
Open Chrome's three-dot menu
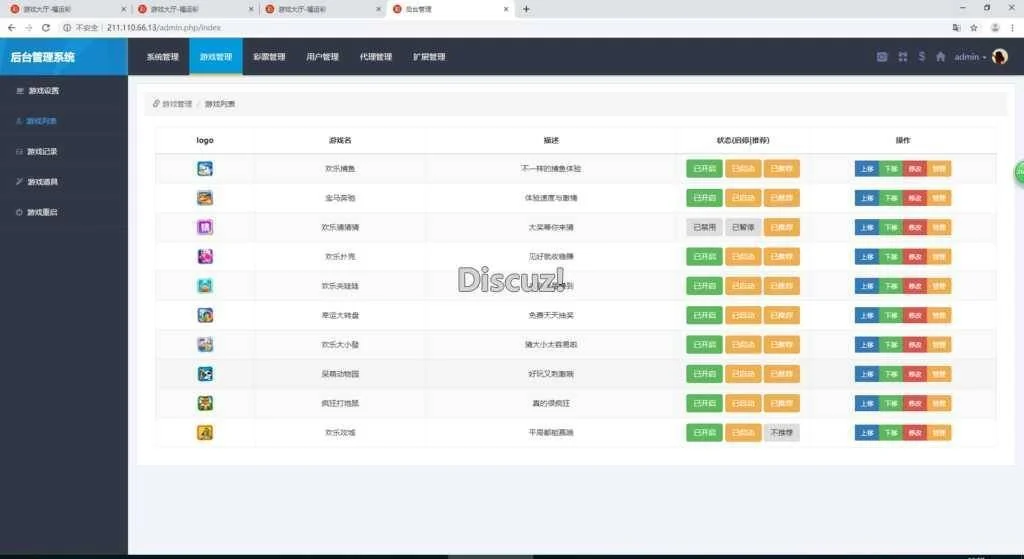tap(1012, 27)
